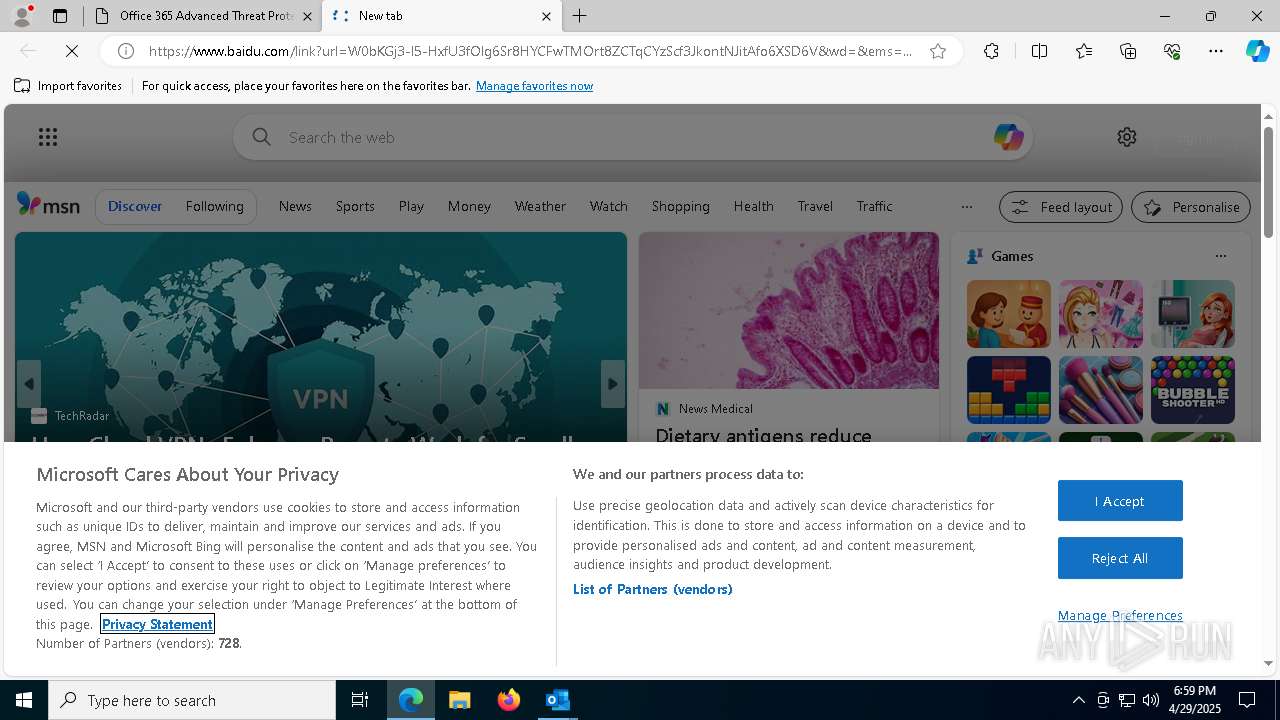This screenshot has width=1280, height=720.
Task: Click the page vertical scrollbar thumb
Action: click(1268, 182)
